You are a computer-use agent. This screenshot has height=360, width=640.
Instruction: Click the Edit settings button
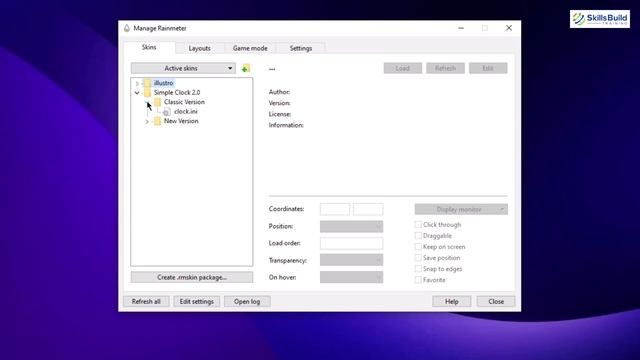tap(197, 302)
